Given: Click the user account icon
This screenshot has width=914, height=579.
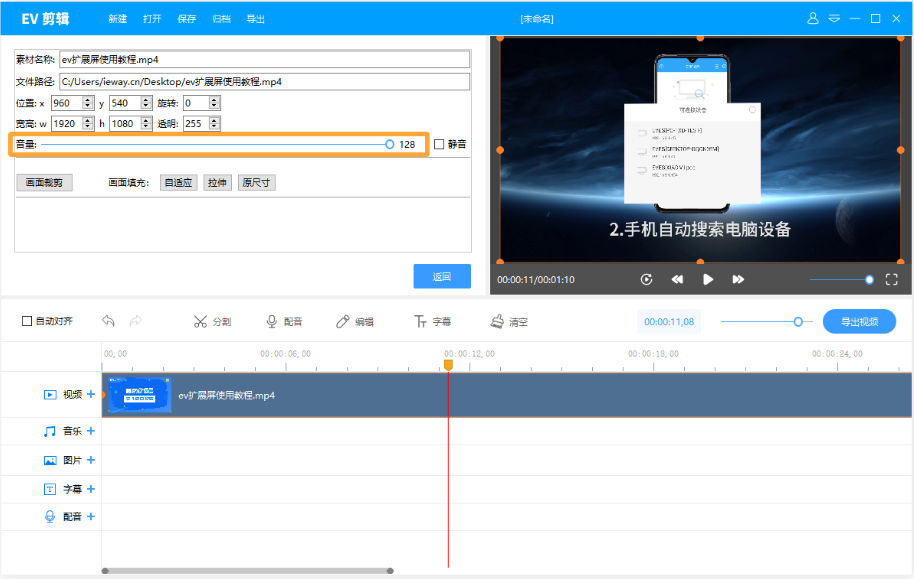Looking at the screenshot, I should point(813,18).
